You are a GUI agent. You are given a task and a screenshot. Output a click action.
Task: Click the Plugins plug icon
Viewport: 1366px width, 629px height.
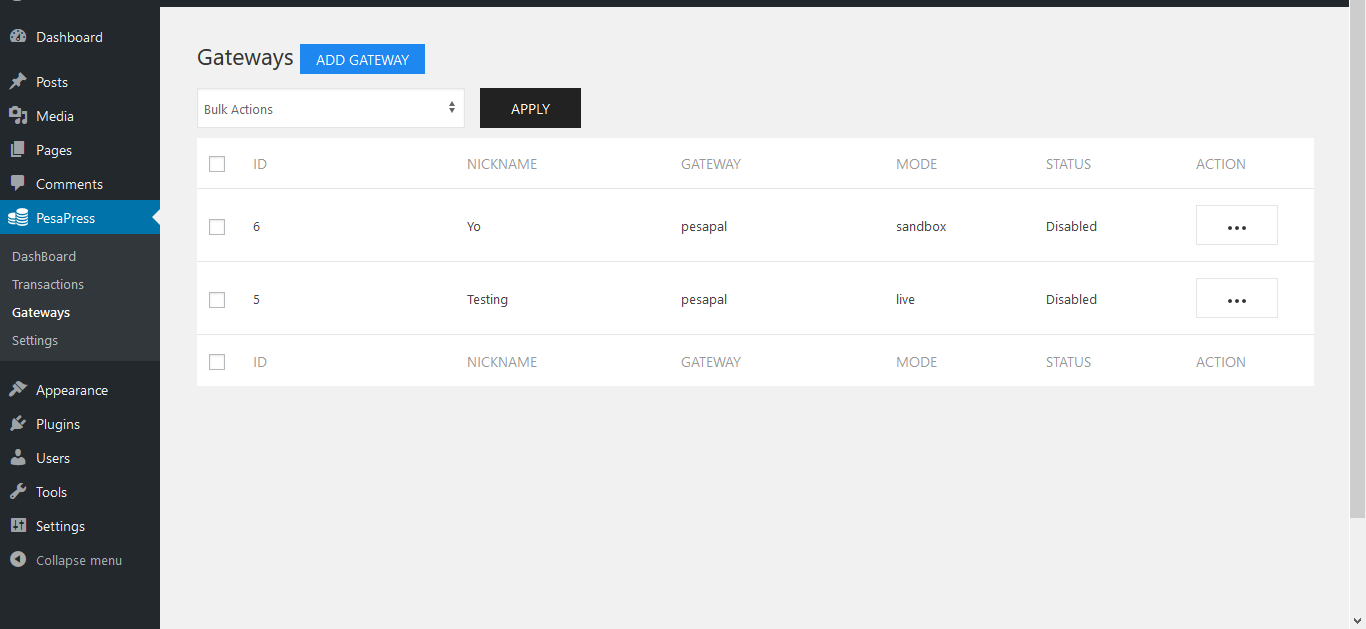coord(18,424)
